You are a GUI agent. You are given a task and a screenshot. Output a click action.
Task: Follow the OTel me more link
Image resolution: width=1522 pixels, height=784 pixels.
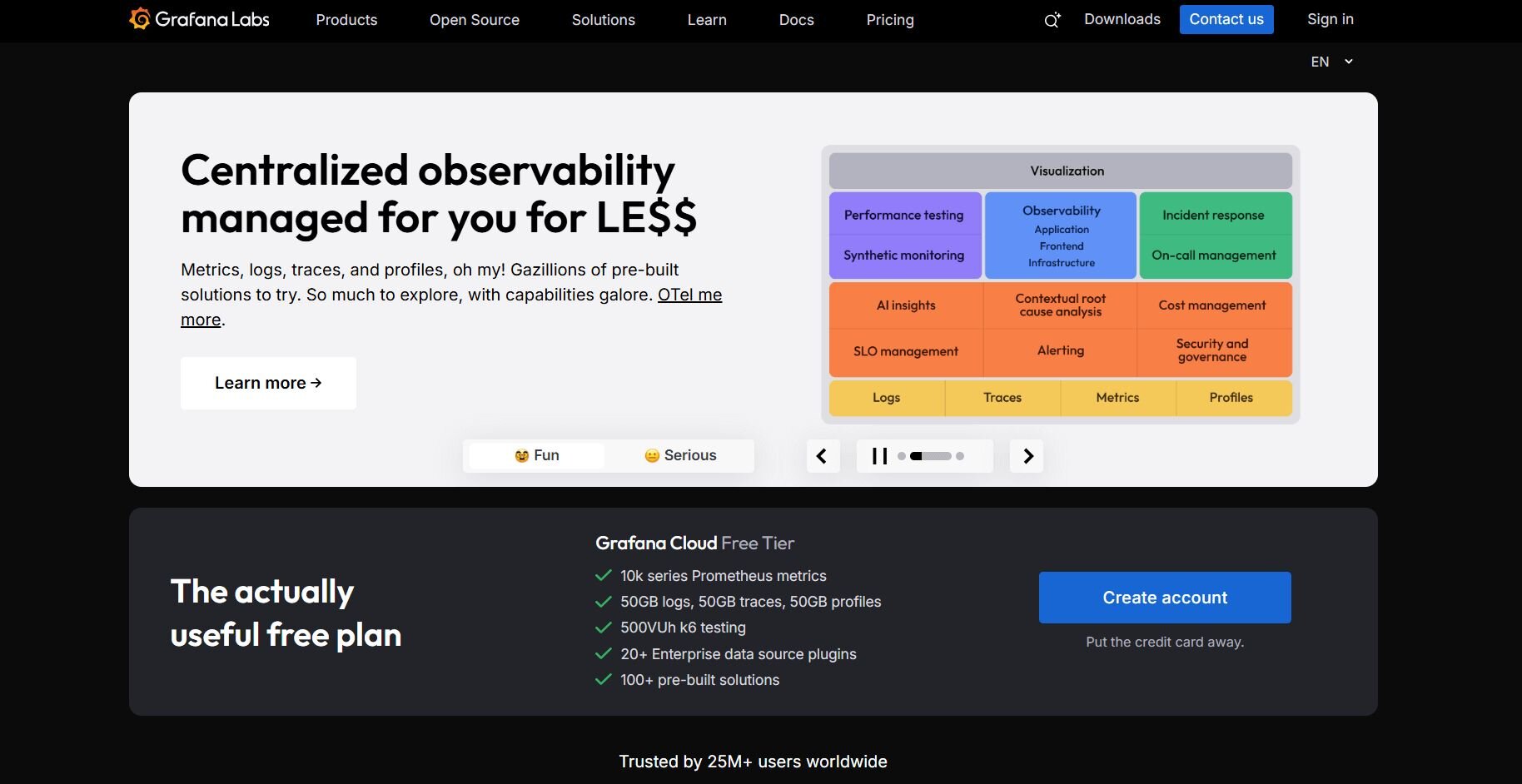(x=689, y=295)
